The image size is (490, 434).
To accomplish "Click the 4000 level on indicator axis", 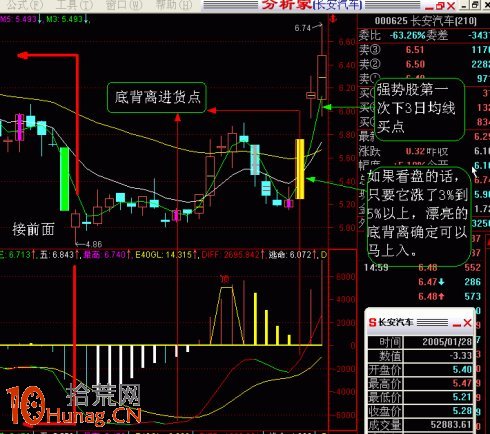I will [x=346, y=300].
